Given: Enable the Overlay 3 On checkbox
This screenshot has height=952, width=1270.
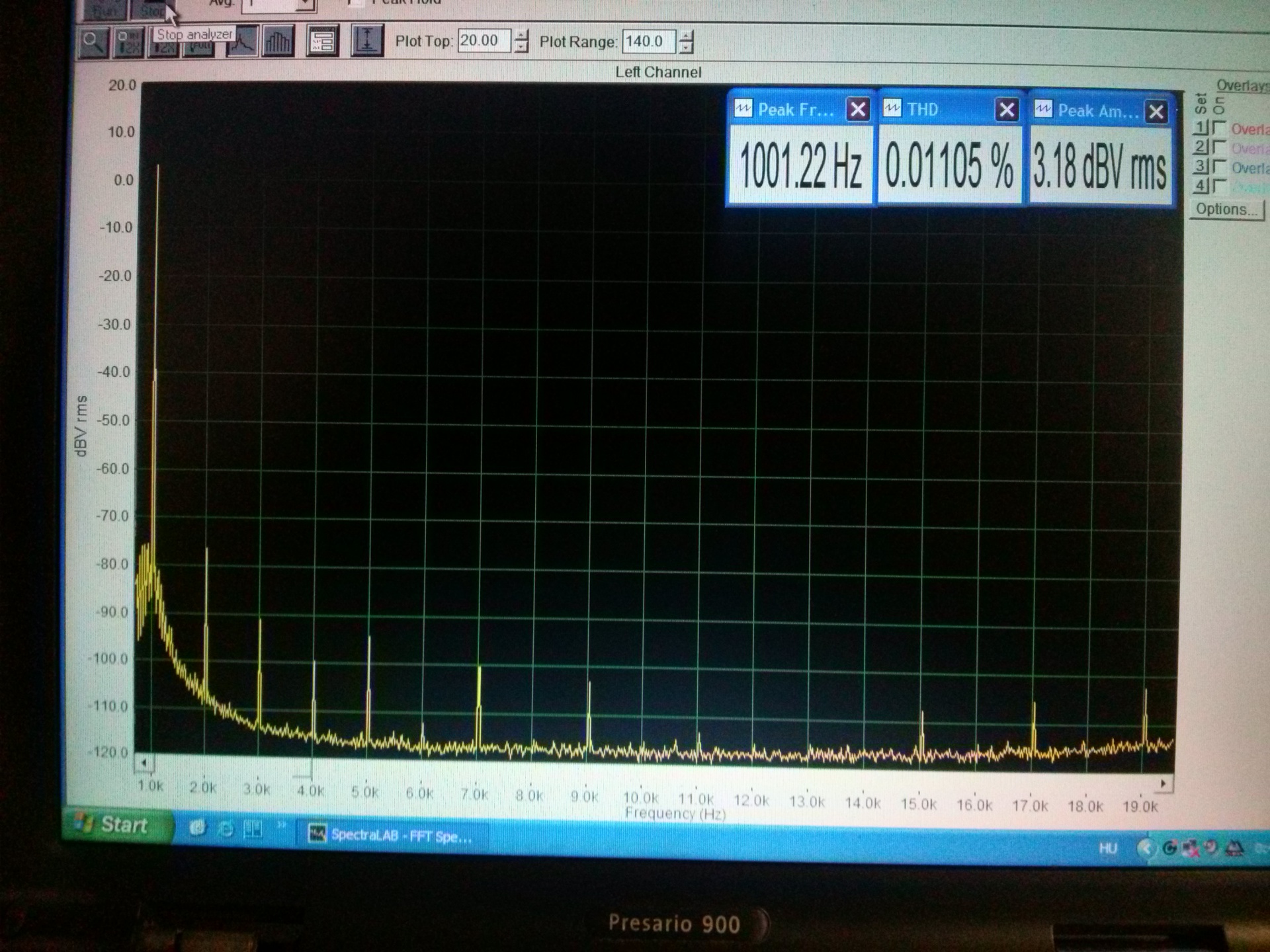Looking at the screenshot, I should click(1220, 166).
